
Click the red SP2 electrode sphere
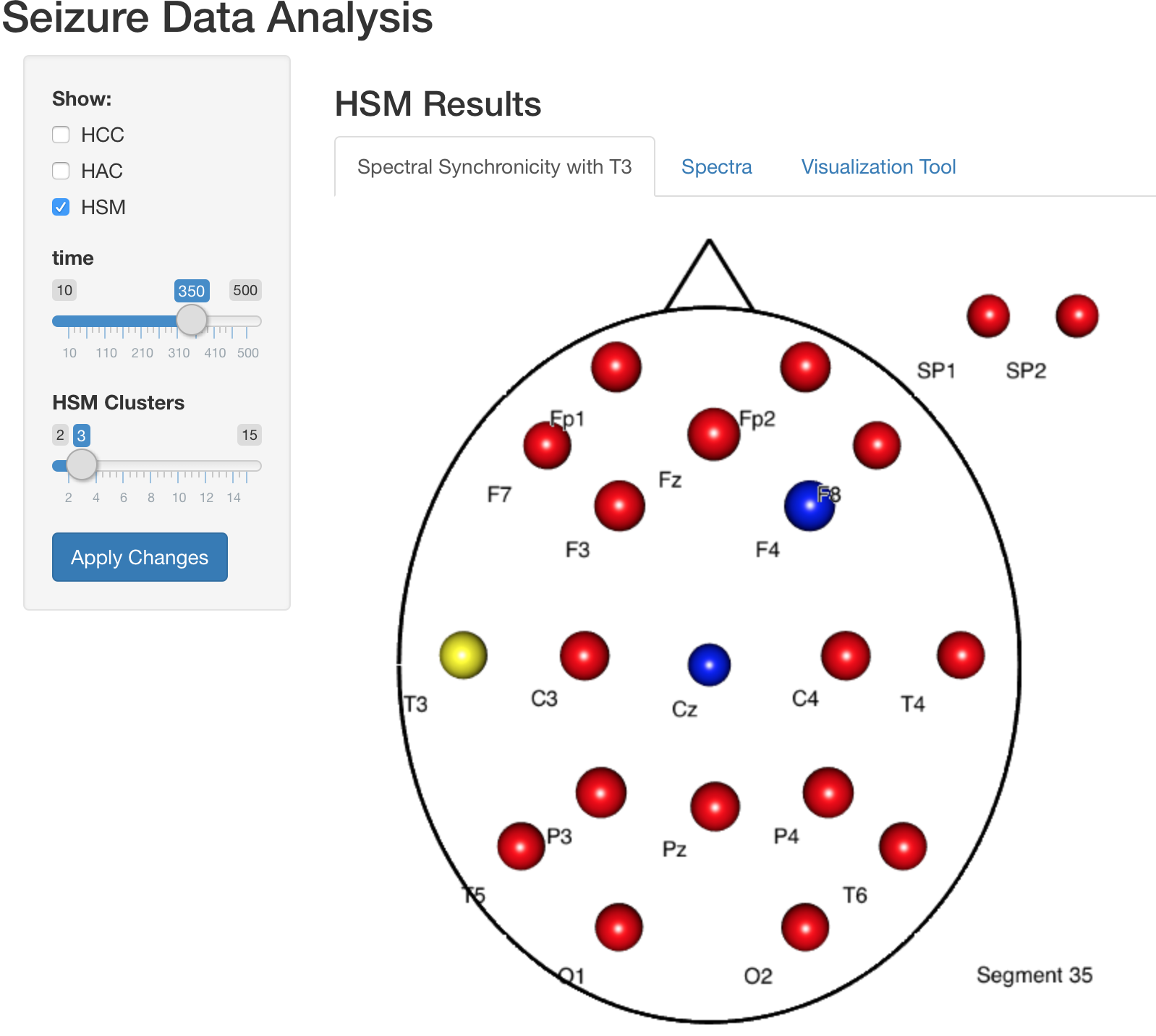point(1076,316)
